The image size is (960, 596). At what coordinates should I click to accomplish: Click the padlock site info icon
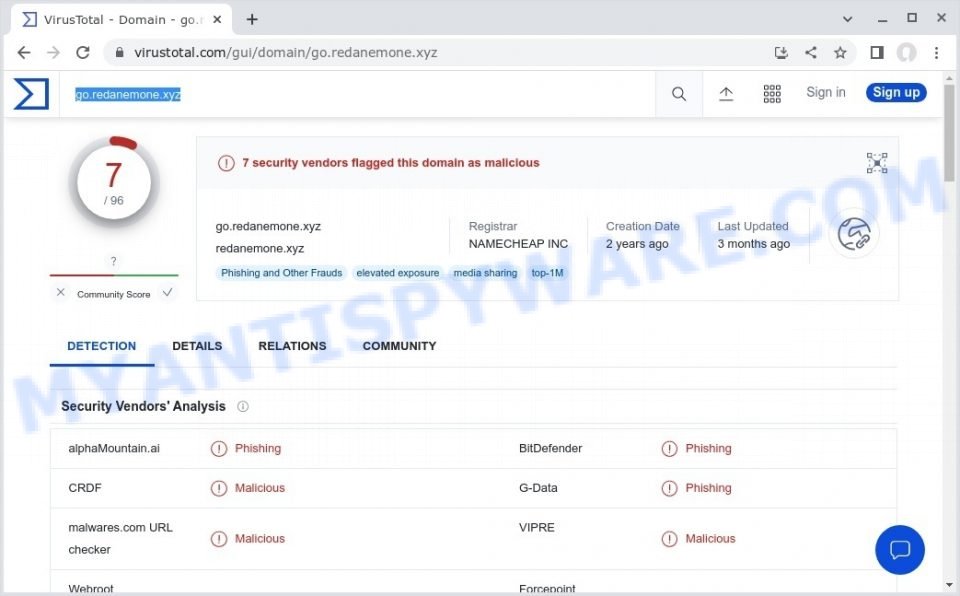click(119, 53)
